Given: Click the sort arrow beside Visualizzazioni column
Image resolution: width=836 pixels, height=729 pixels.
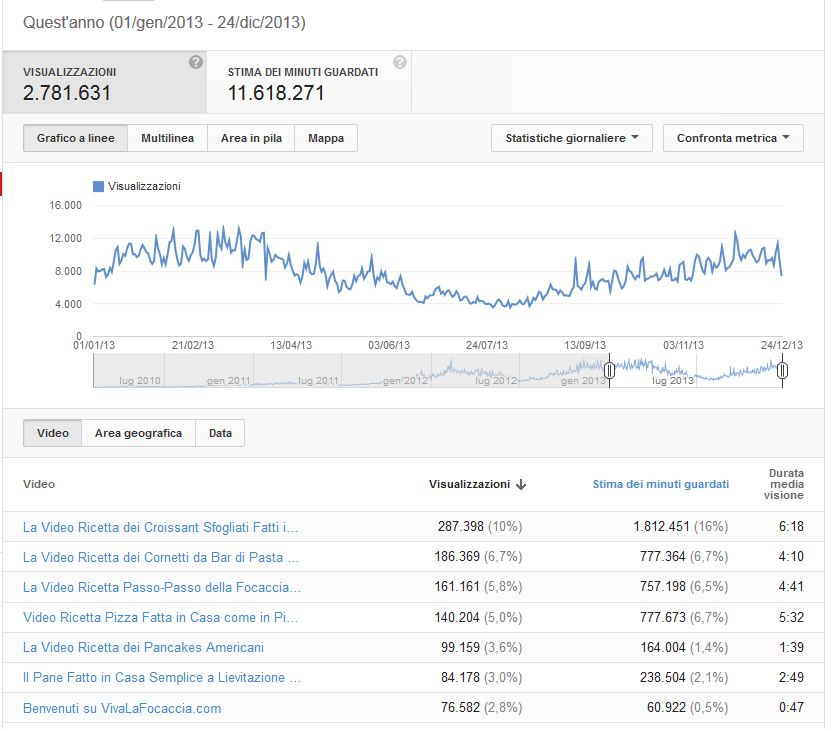Looking at the screenshot, I should pyautogui.click(x=521, y=484).
